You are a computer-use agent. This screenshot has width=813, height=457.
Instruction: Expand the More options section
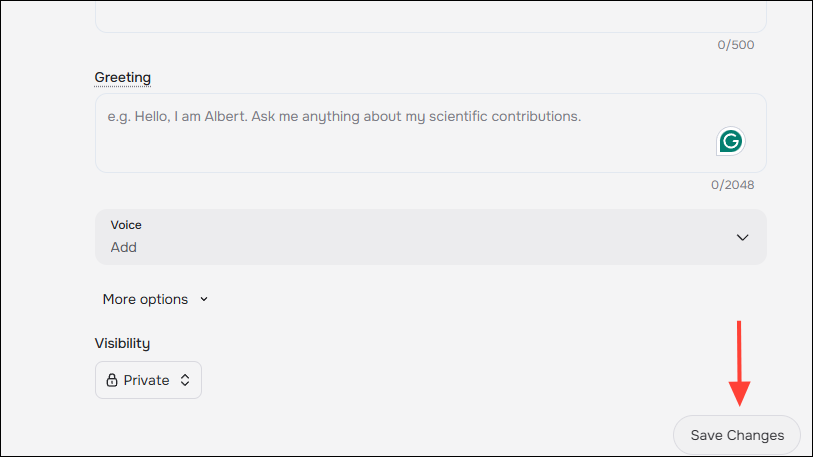coord(146,299)
